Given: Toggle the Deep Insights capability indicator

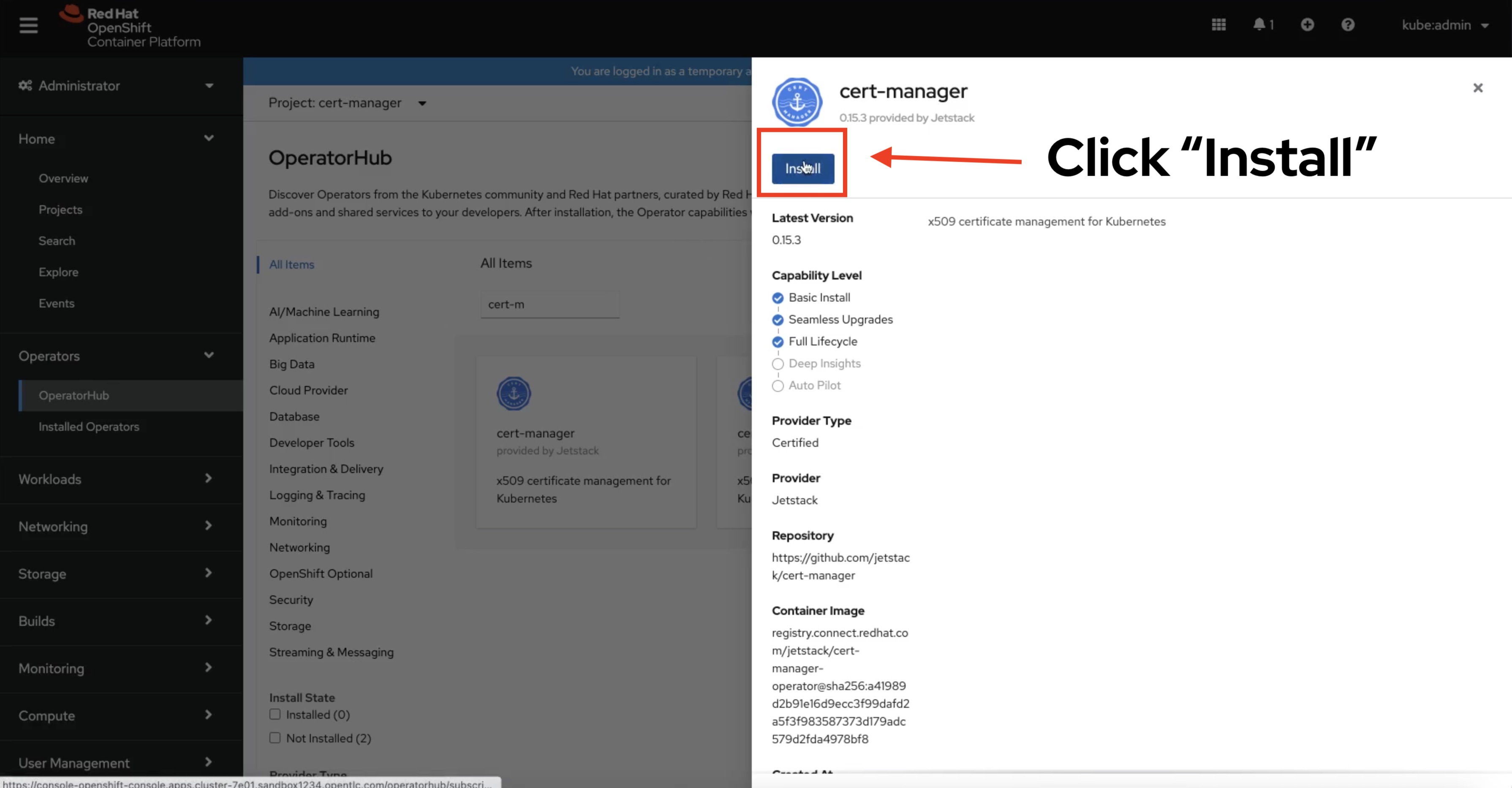Looking at the screenshot, I should pyautogui.click(x=778, y=364).
